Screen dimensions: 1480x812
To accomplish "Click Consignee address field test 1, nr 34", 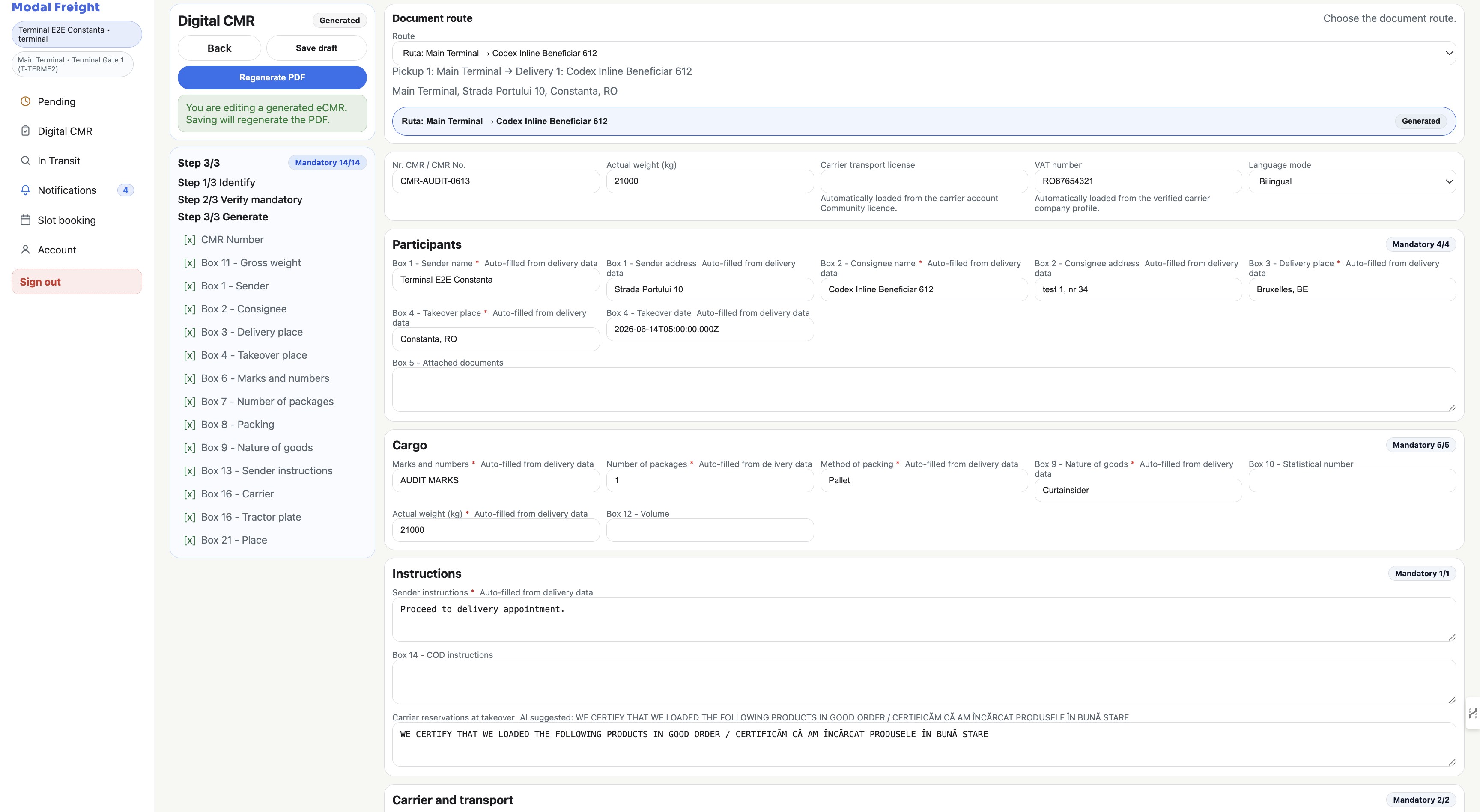I will click(1137, 289).
